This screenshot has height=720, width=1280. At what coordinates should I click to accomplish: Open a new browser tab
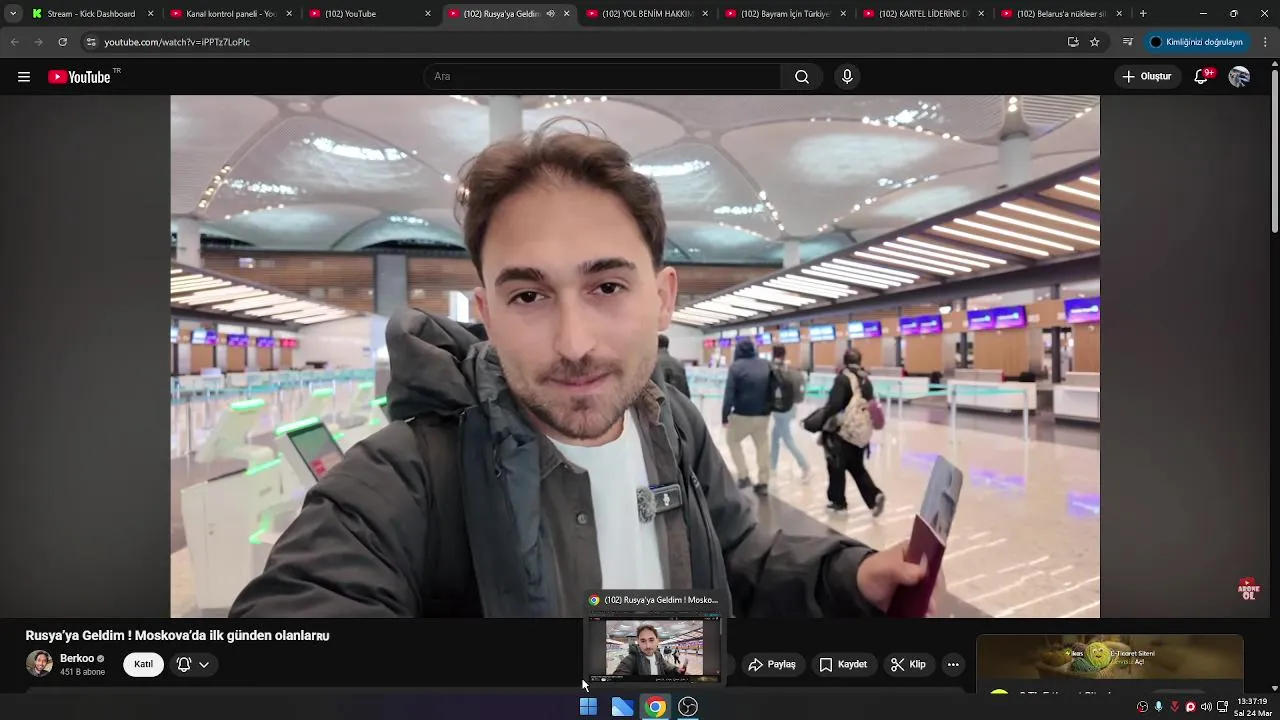click(x=1143, y=14)
